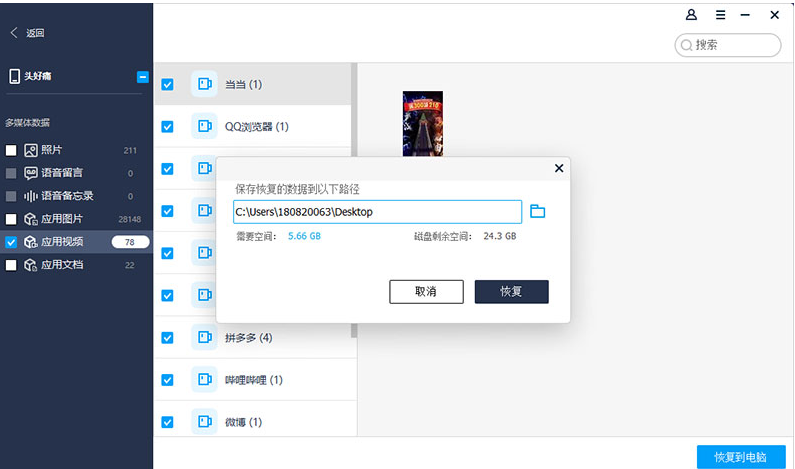Click the 照片 photo icon
The height and width of the screenshot is (469, 795).
(x=31, y=150)
